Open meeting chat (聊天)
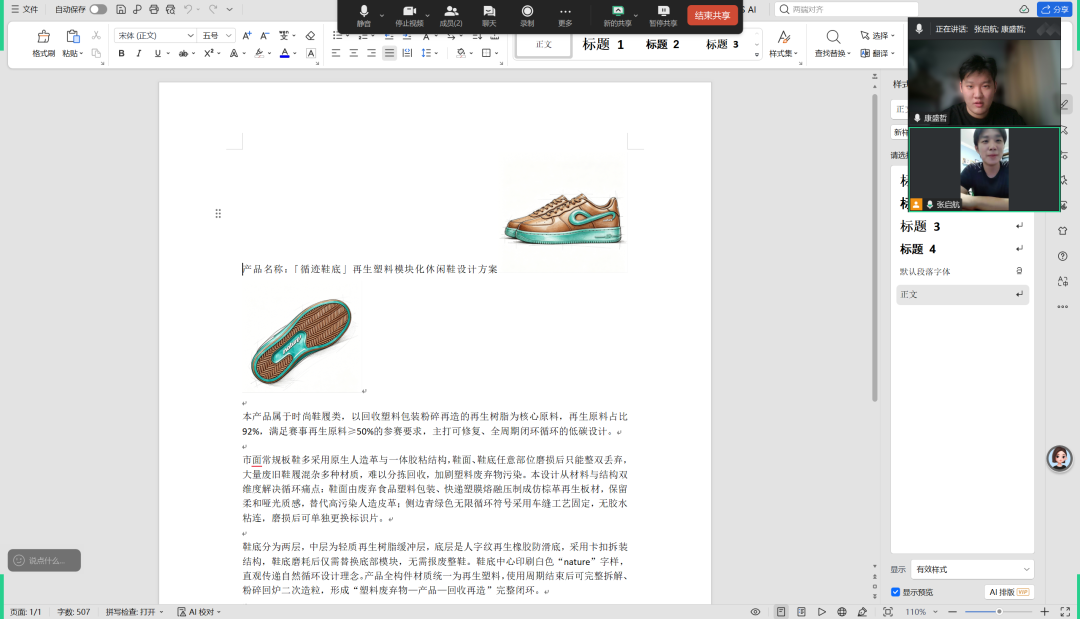This screenshot has width=1080, height=619. pos(489,16)
